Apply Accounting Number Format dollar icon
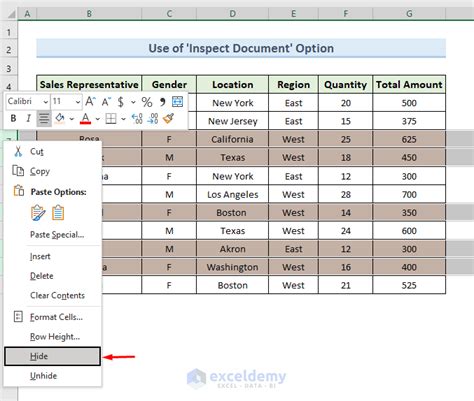474x401 pixels. point(121,102)
